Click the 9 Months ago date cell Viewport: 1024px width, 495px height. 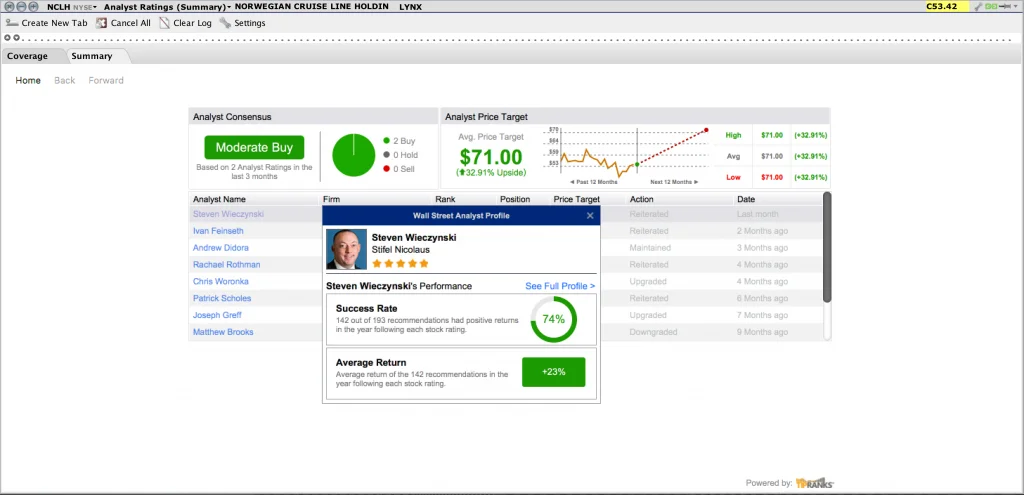tap(762, 332)
